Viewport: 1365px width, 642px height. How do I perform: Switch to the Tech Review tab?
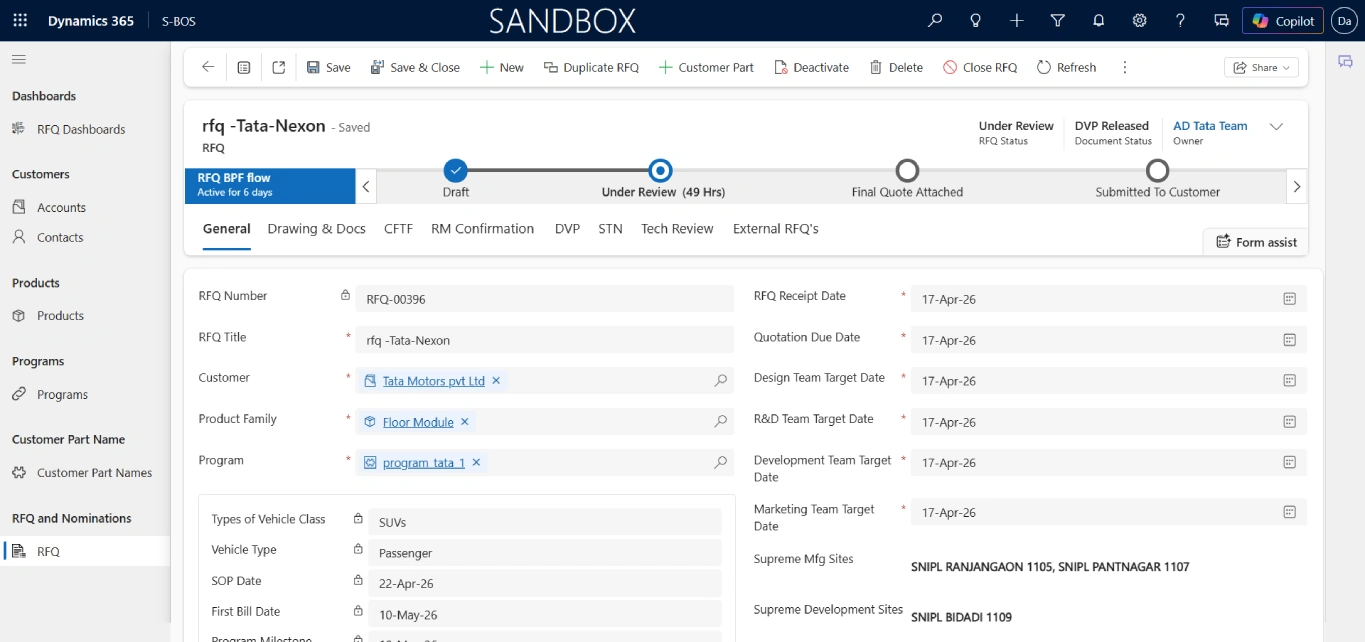[x=677, y=229]
